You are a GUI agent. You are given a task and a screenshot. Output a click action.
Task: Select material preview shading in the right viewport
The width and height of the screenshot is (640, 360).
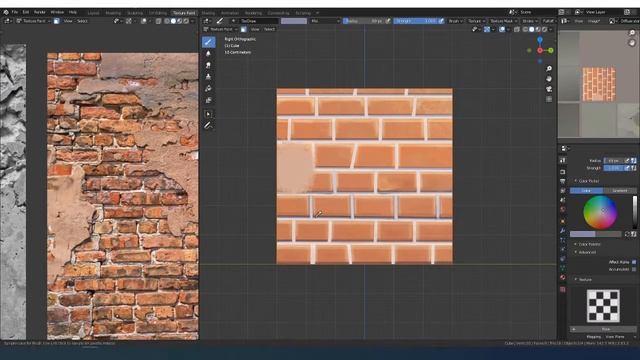pyautogui.click(x=538, y=29)
